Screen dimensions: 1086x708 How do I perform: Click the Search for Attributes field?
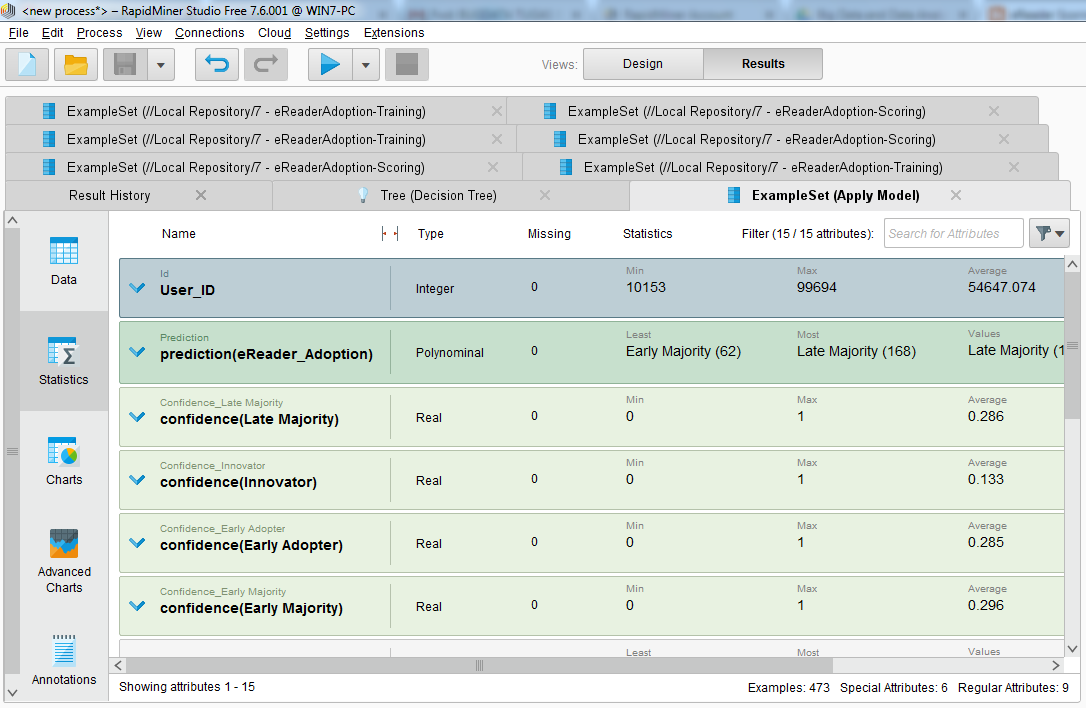(952, 232)
